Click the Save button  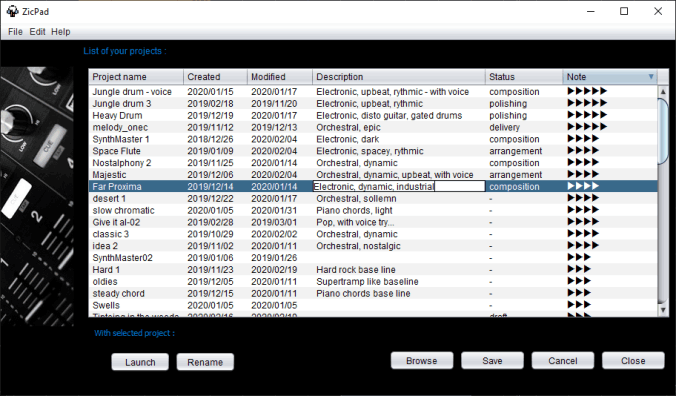492,361
